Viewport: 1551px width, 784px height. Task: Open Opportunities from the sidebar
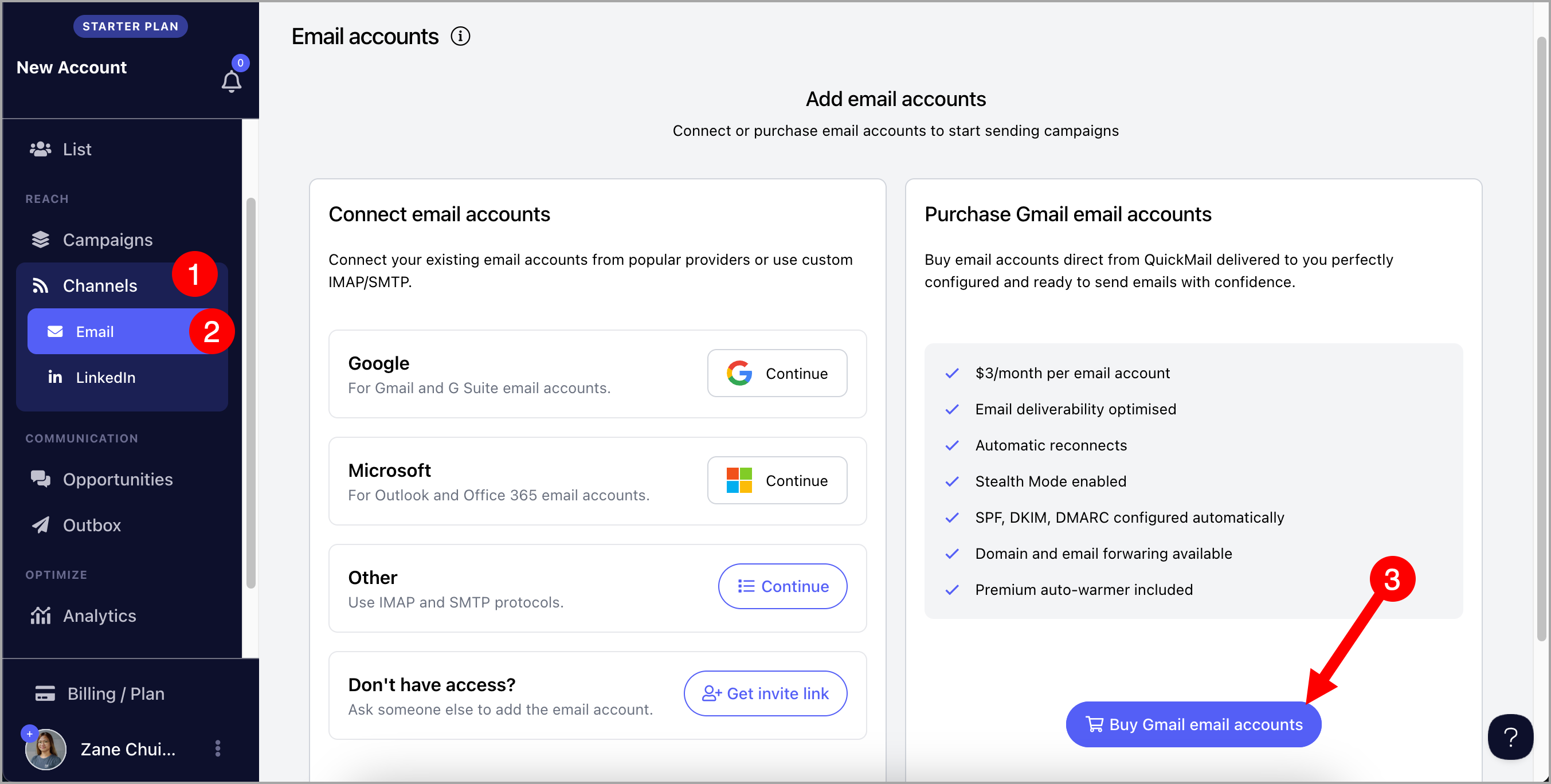pyautogui.click(x=117, y=479)
